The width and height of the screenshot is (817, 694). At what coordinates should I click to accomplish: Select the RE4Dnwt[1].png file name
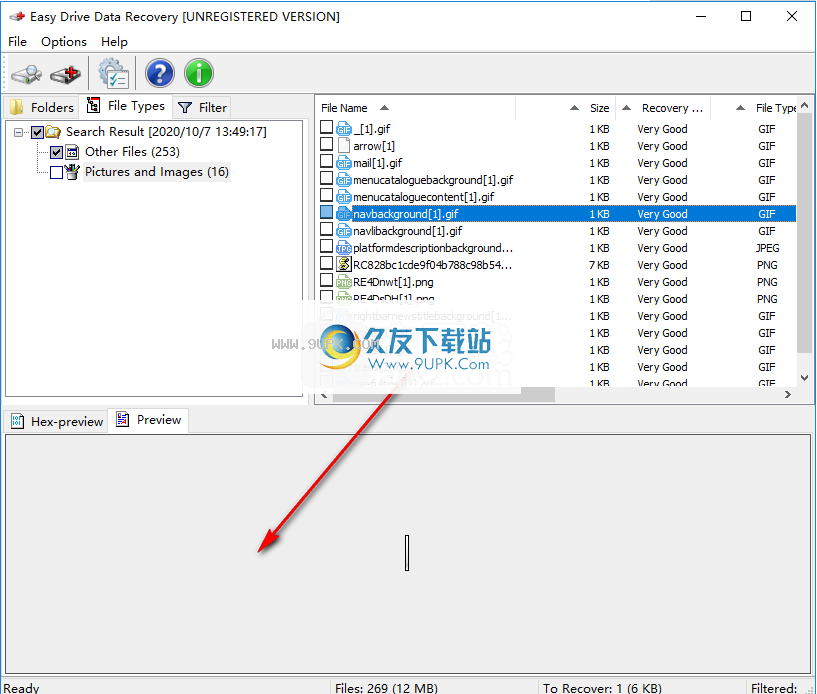pyautogui.click(x=393, y=282)
